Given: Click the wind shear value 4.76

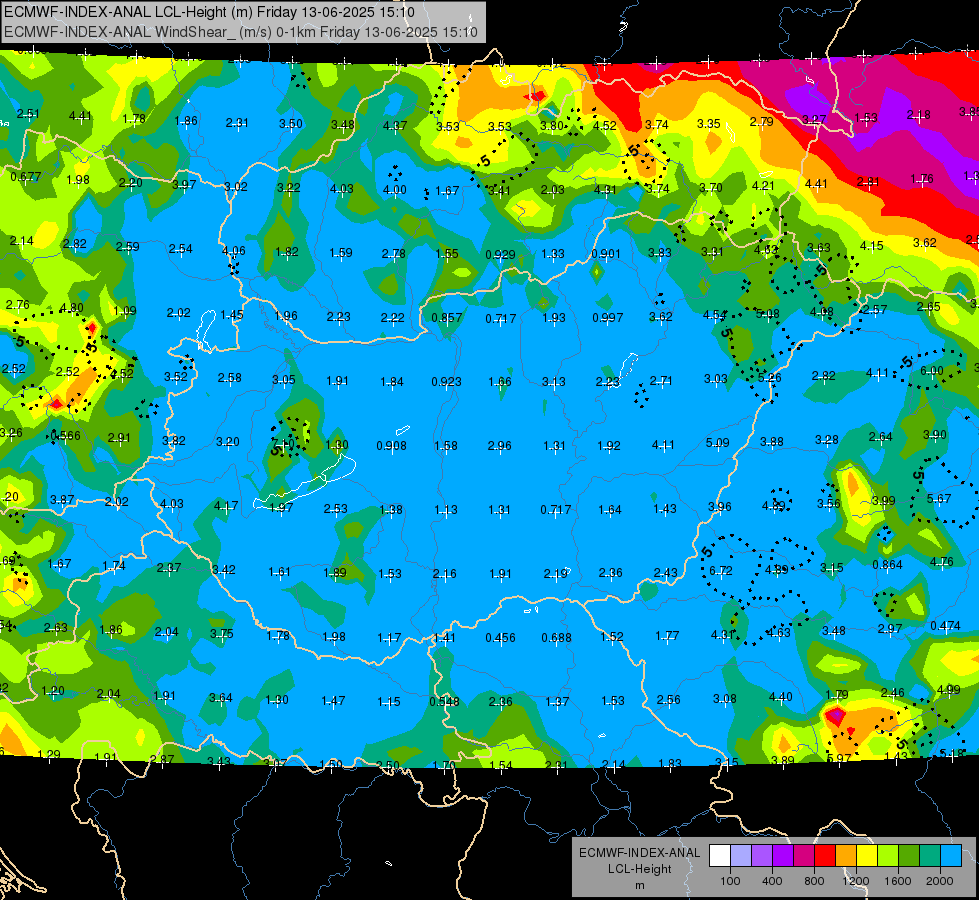Looking at the screenshot, I should click(x=942, y=561).
